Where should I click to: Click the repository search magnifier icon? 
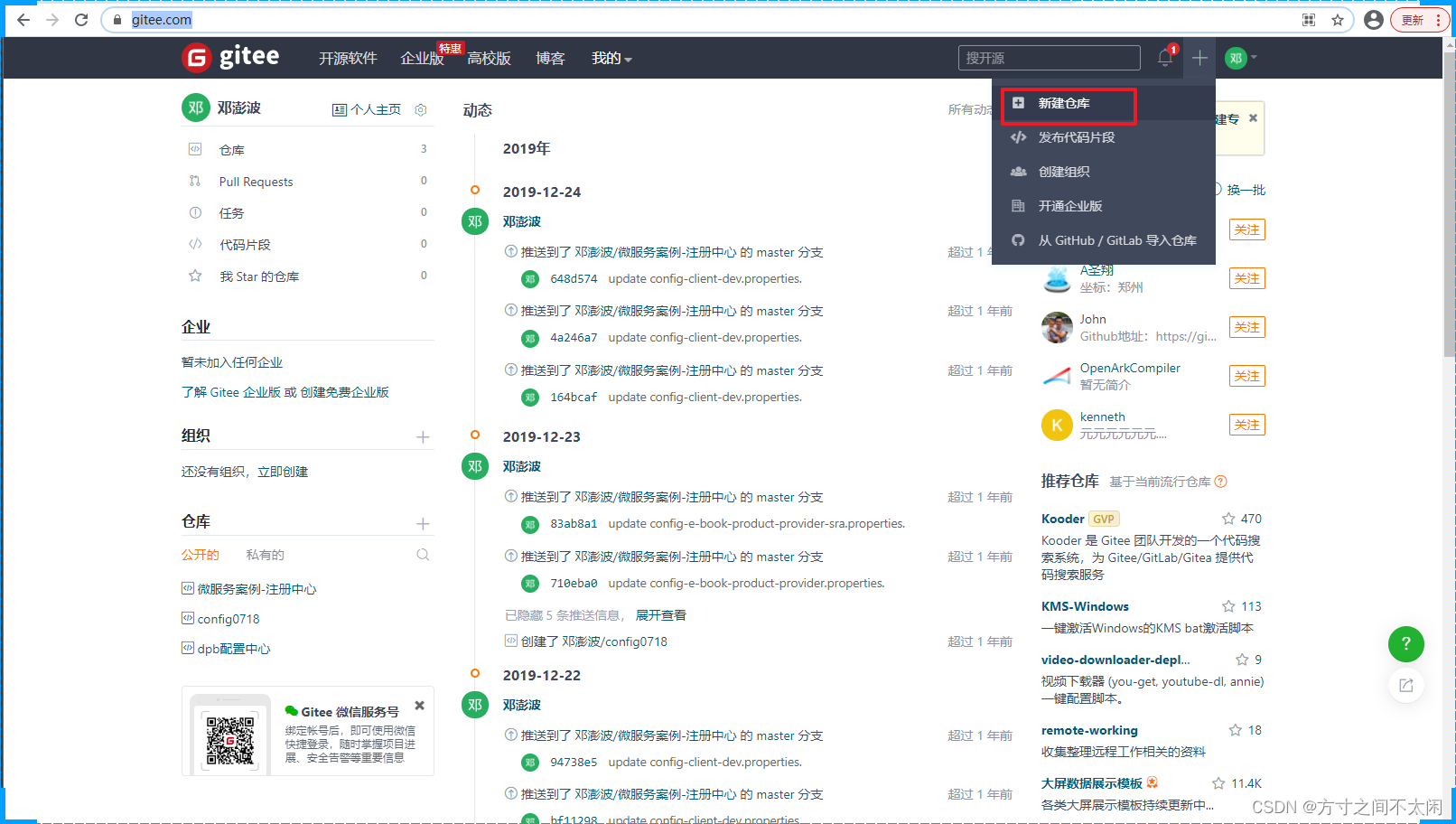pos(423,555)
